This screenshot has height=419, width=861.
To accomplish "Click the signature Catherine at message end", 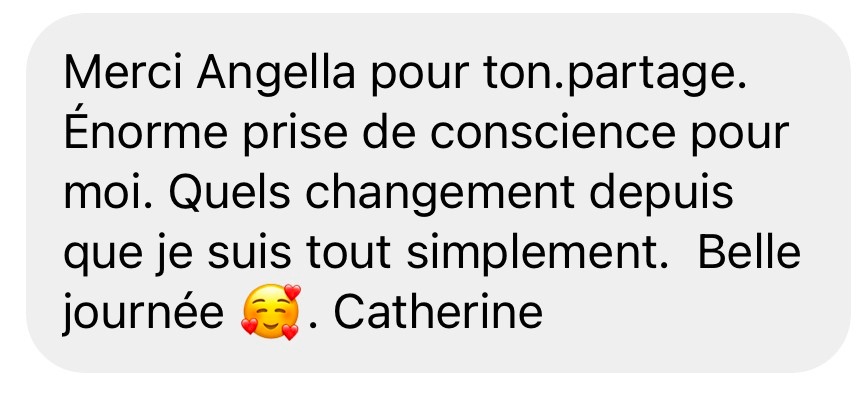I will click(438, 312).
